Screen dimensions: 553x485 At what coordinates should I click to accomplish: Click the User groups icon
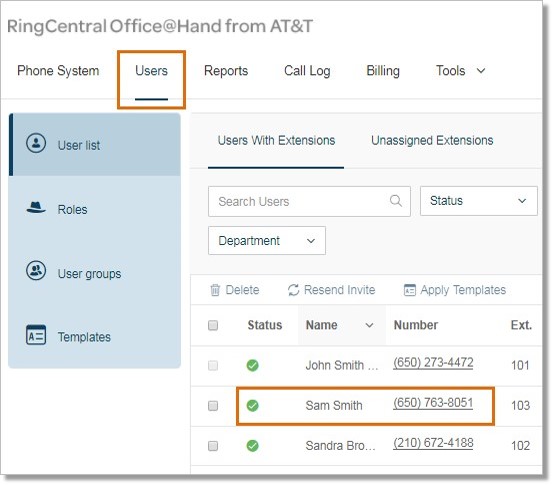(x=36, y=271)
